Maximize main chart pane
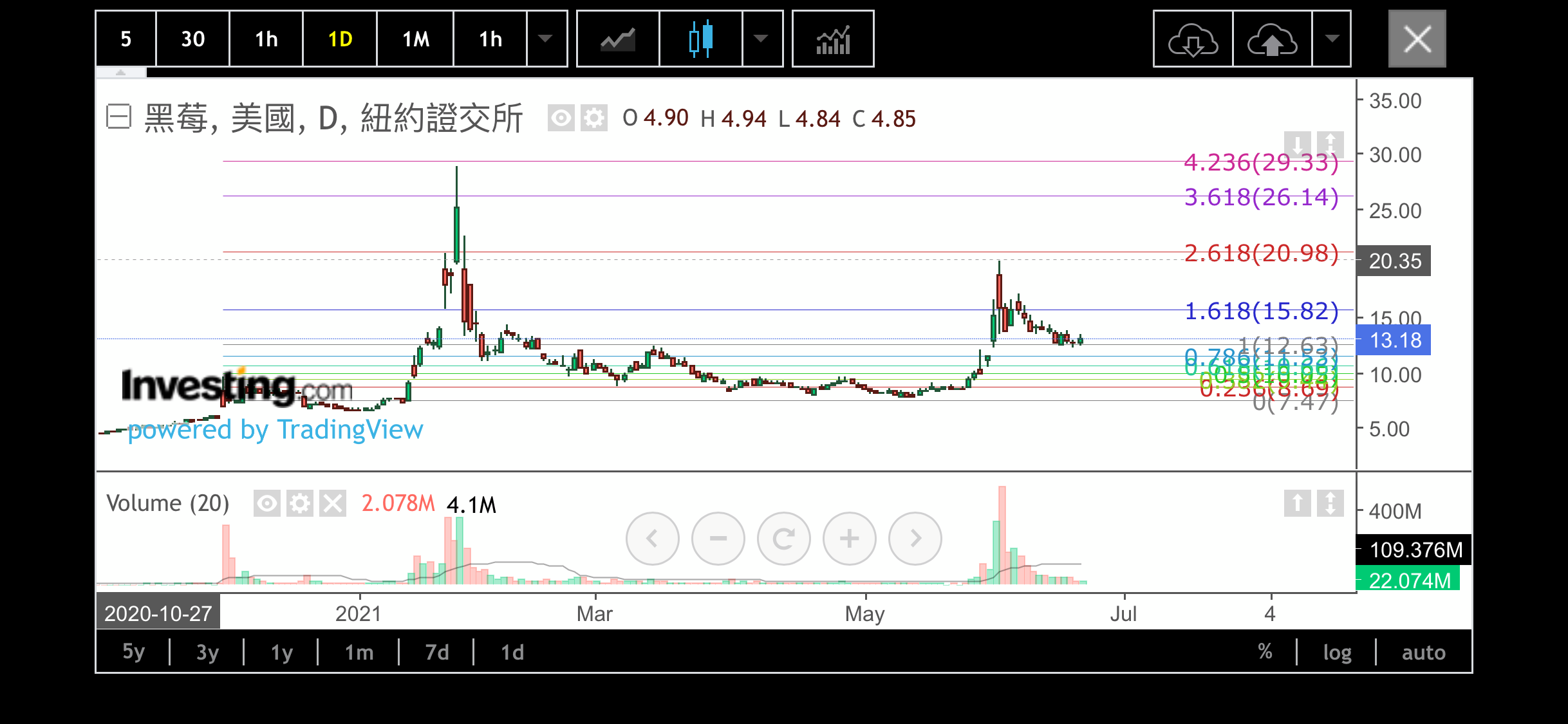The height and width of the screenshot is (724, 1568). (1330, 144)
